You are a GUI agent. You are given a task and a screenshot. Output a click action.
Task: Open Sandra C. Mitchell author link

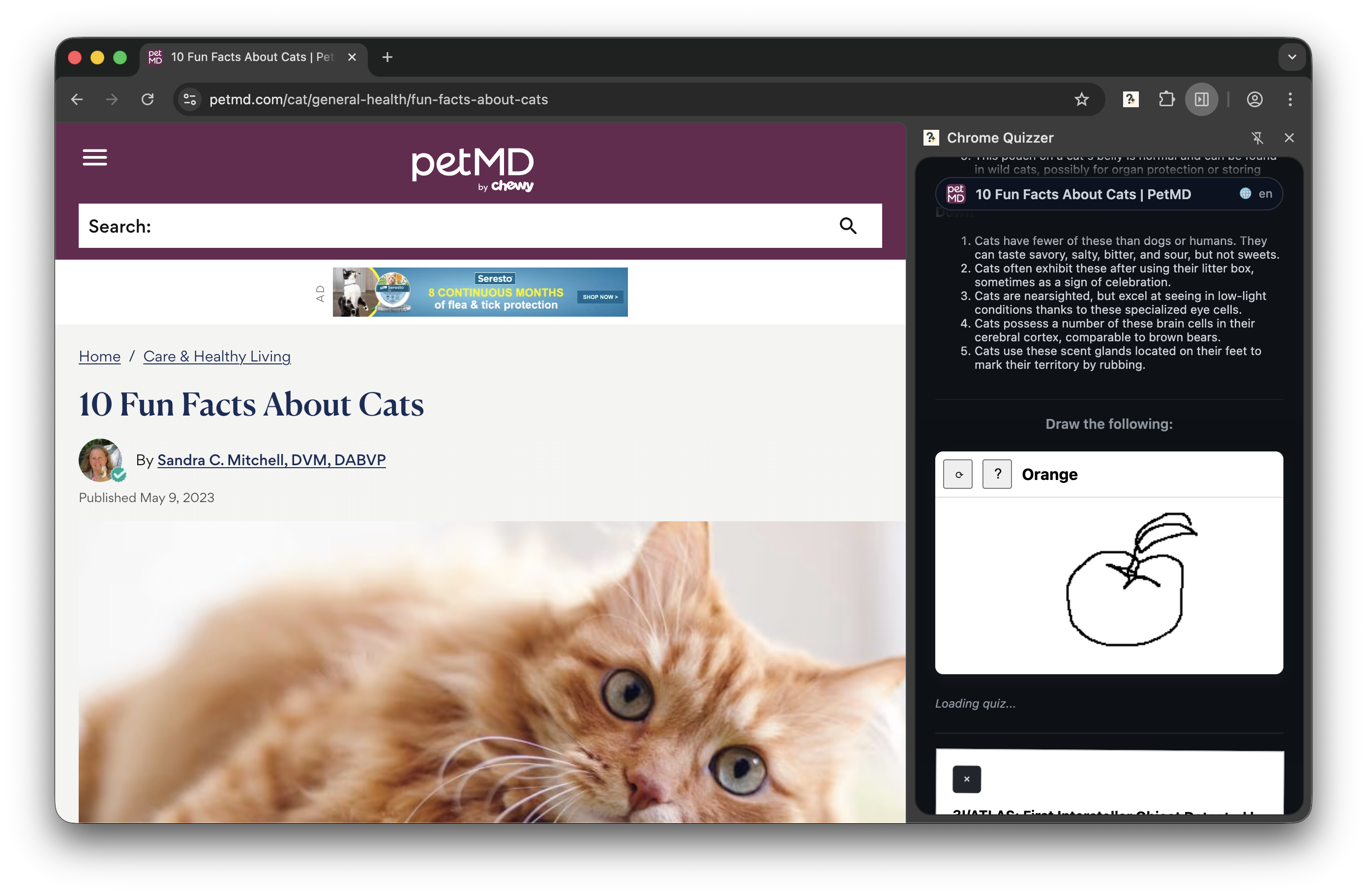271,460
